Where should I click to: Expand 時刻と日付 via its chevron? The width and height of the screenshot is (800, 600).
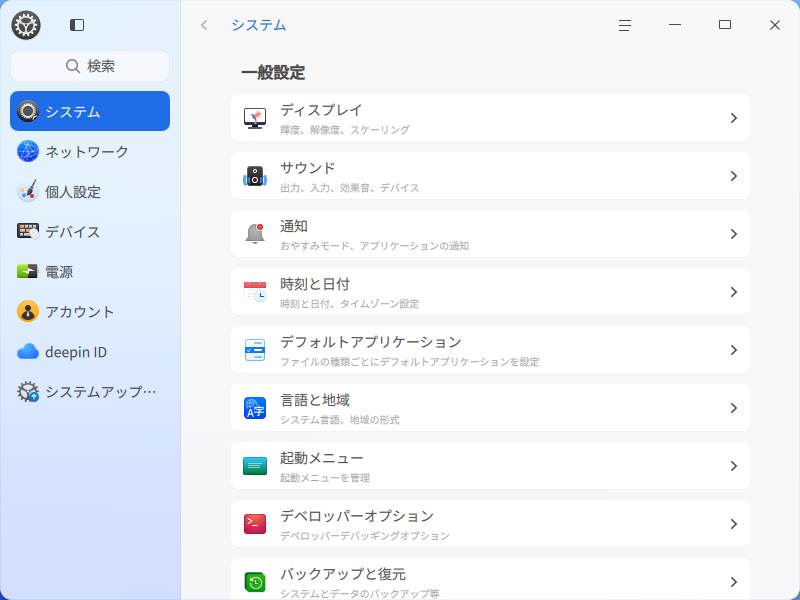click(734, 292)
